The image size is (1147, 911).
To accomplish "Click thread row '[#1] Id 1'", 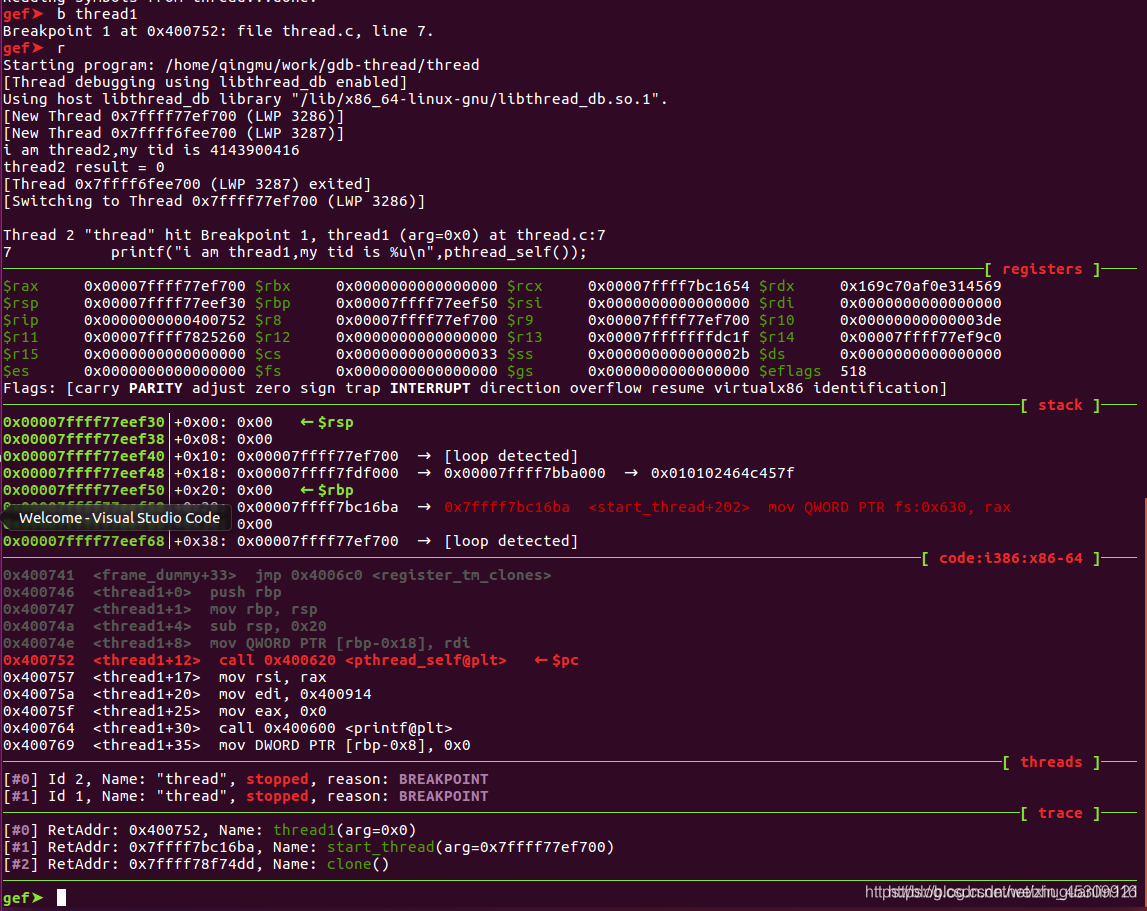I will pyautogui.click(x=246, y=796).
